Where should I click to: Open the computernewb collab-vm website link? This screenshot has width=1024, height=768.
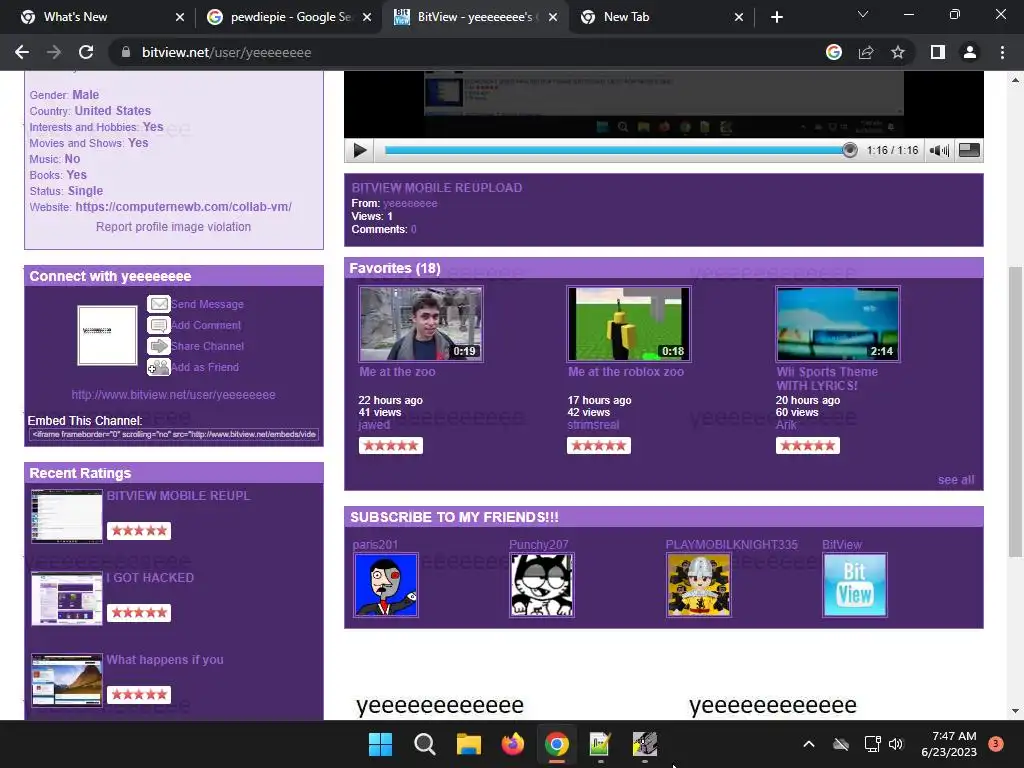point(184,206)
